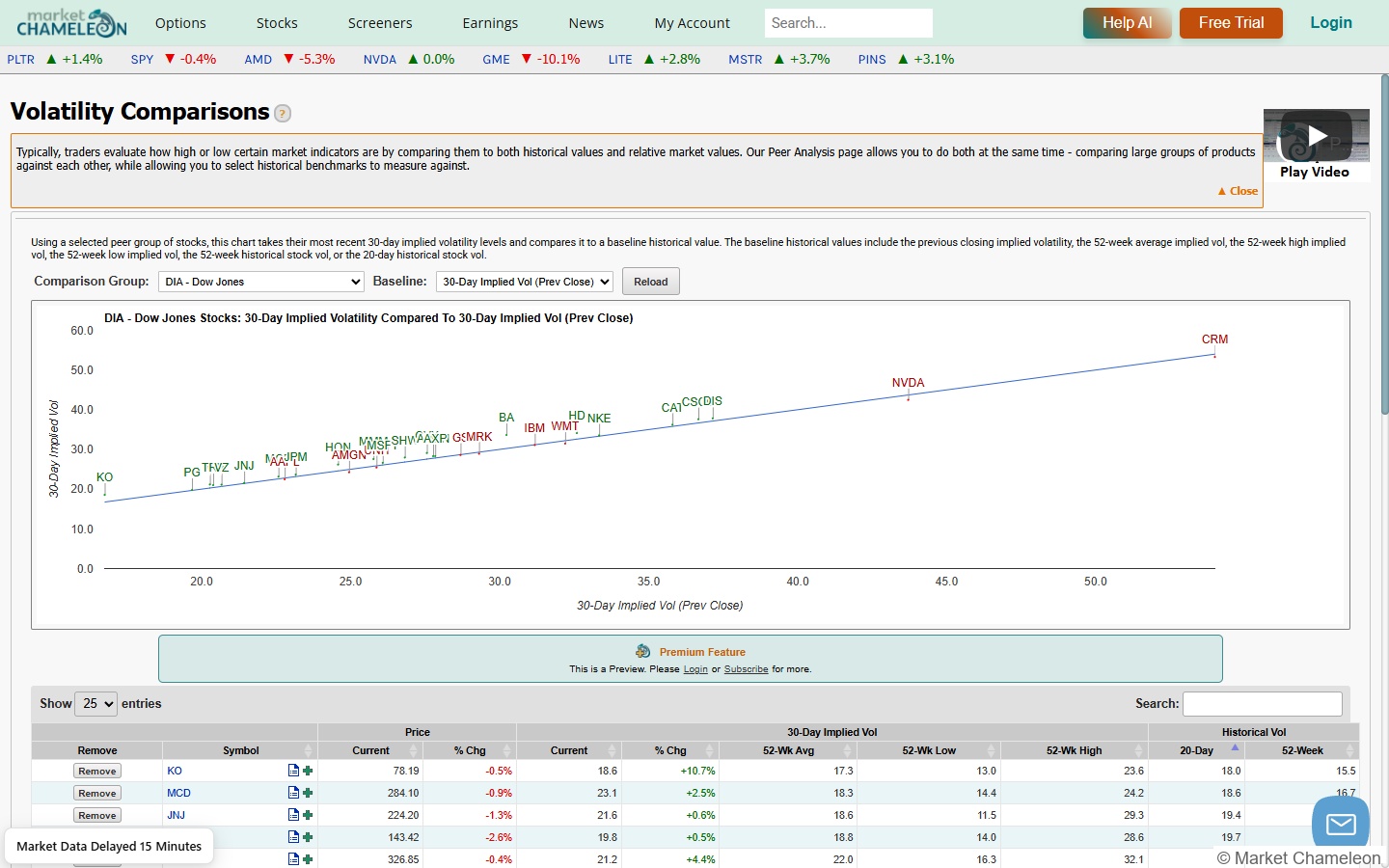Focus the table Search input
Screen dimensions: 1389x868
pyautogui.click(x=1263, y=704)
